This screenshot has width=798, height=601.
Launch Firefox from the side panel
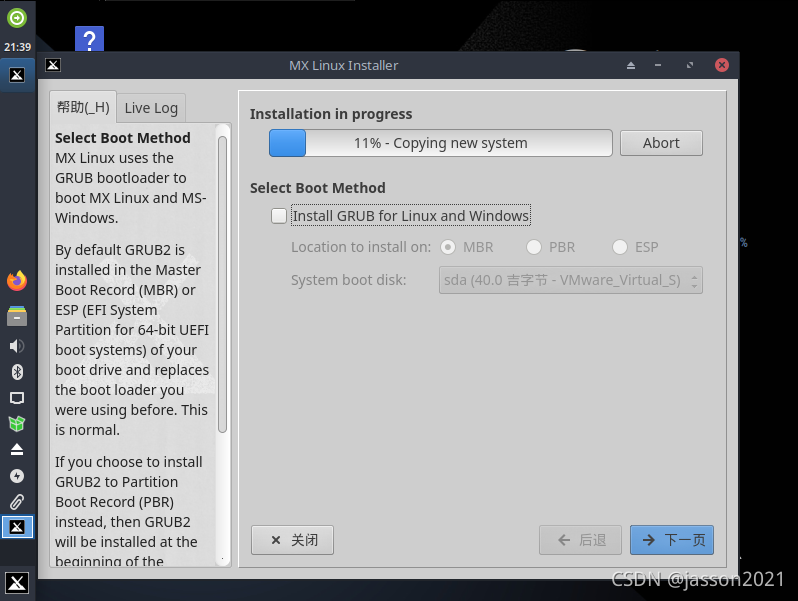point(17,280)
